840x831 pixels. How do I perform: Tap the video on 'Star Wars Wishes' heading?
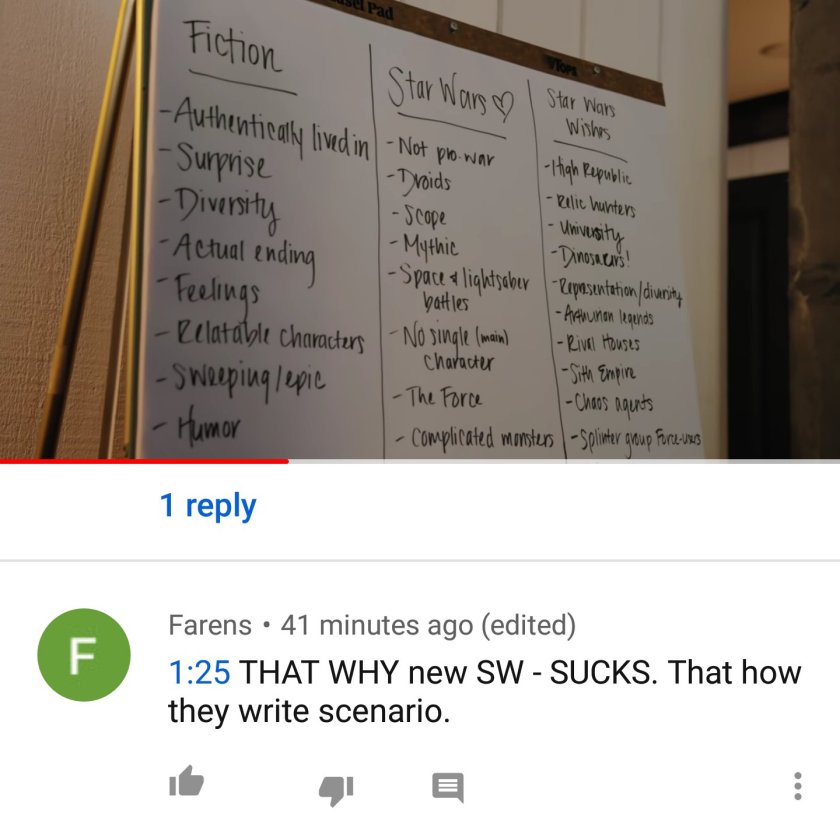point(582,114)
